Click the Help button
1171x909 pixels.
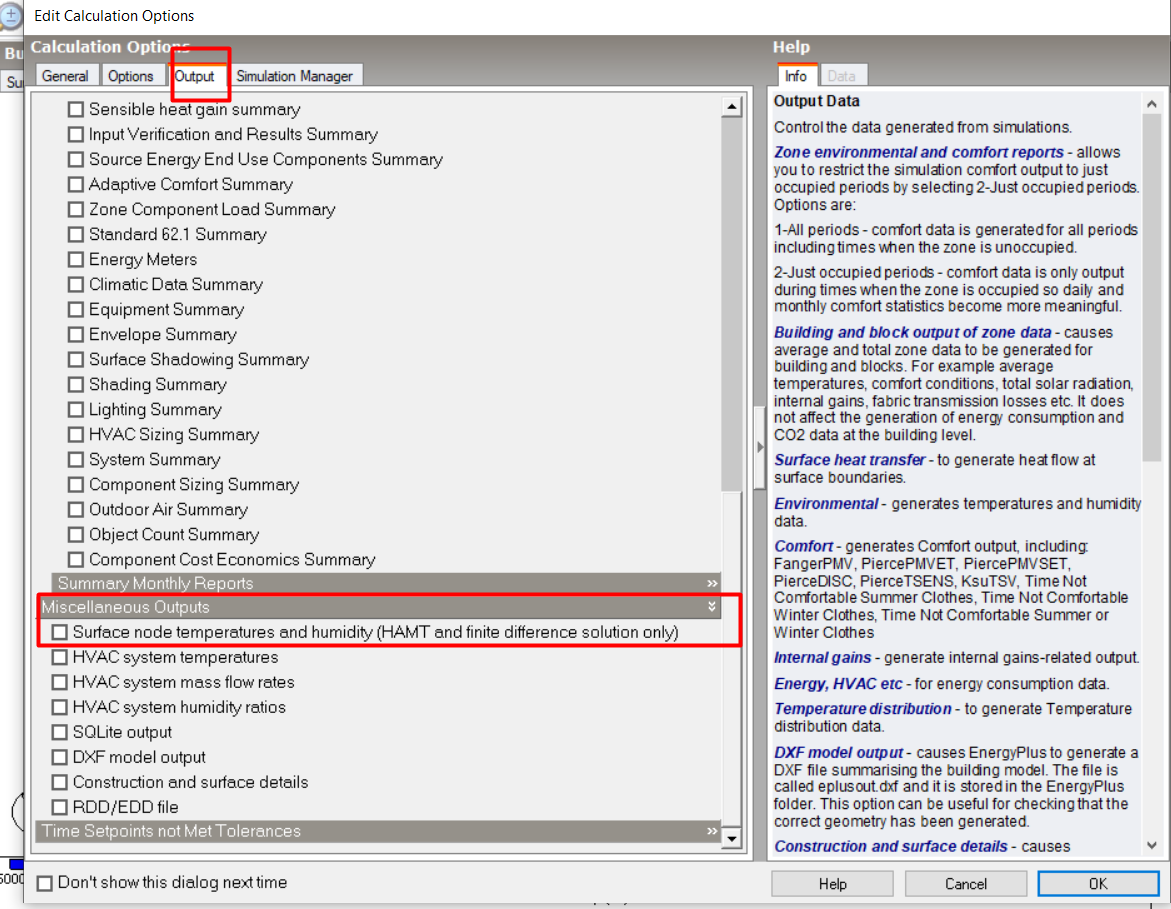click(833, 884)
